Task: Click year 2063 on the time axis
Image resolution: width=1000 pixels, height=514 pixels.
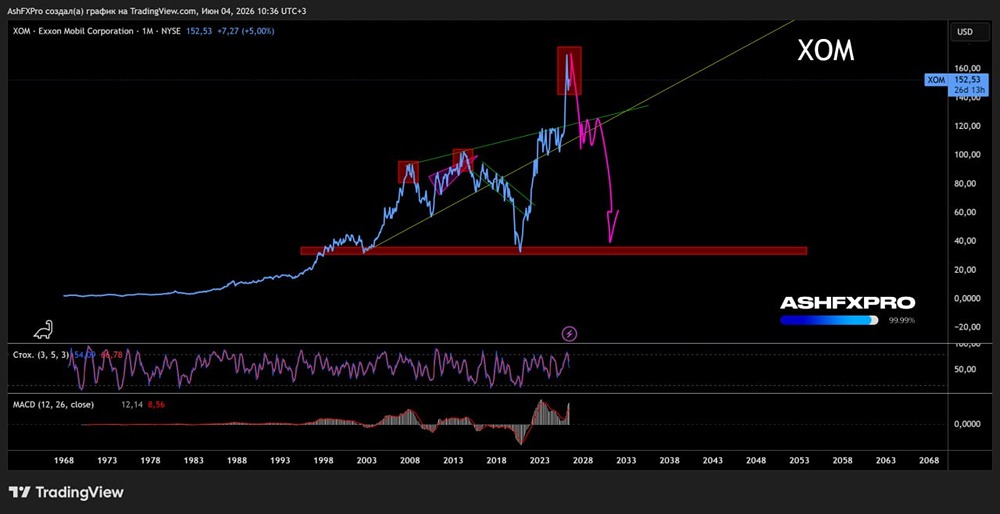Action: pos(886,460)
